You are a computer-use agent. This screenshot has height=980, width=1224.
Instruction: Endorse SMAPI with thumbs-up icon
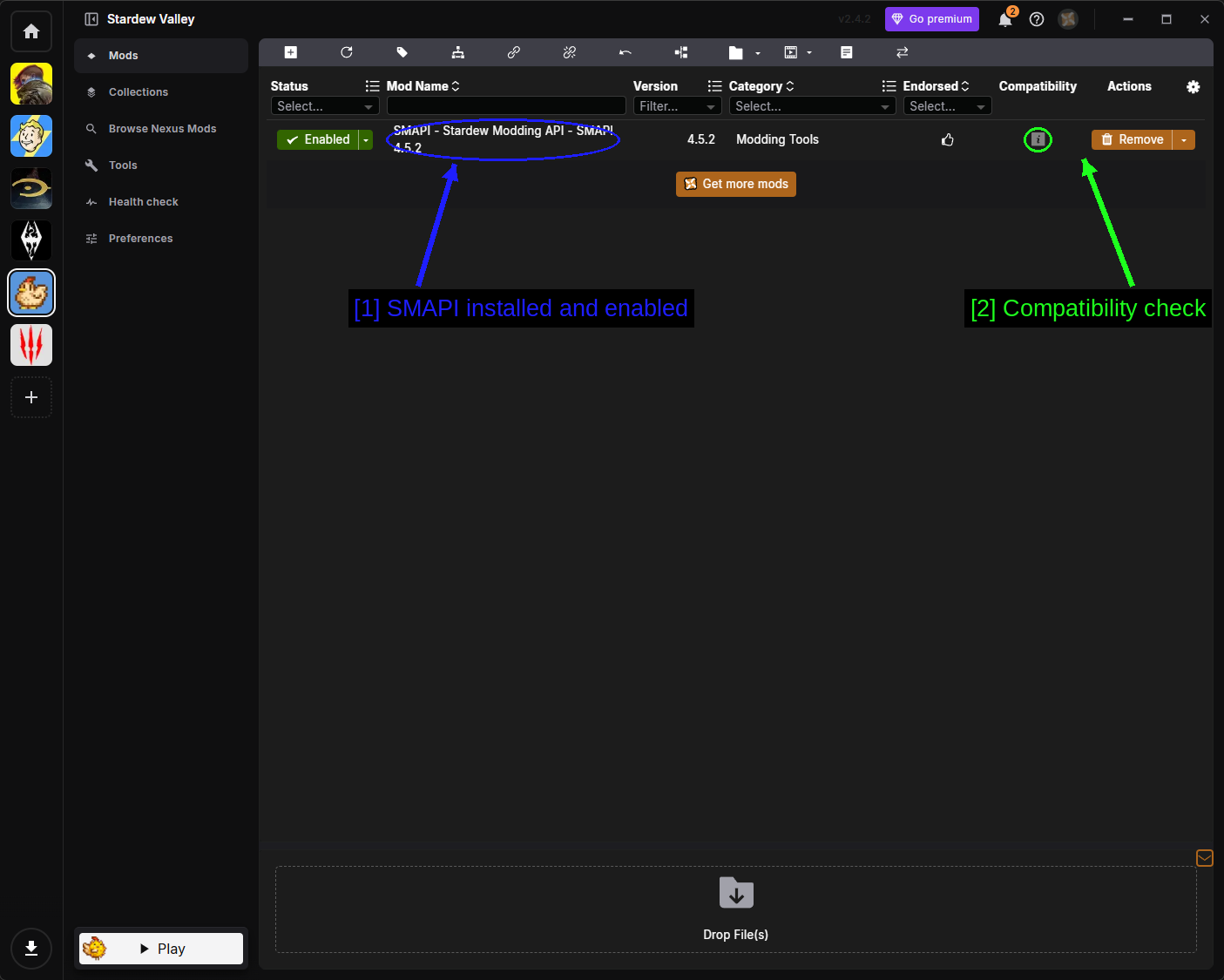click(948, 139)
